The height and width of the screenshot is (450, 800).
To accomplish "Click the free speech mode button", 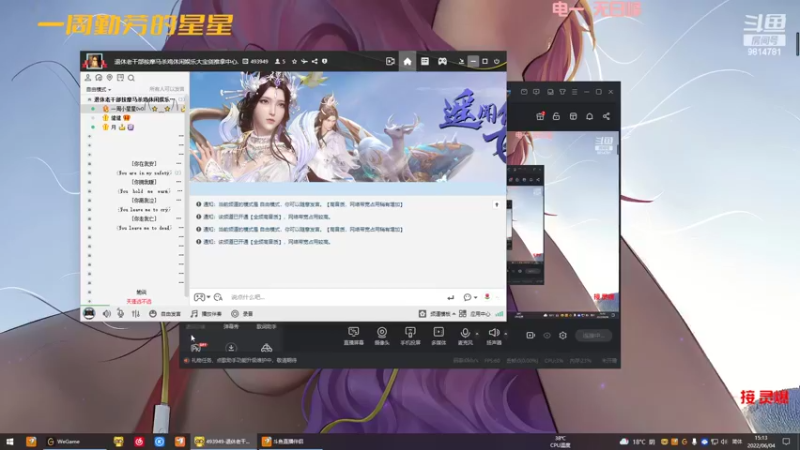I will tap(165, 314).
